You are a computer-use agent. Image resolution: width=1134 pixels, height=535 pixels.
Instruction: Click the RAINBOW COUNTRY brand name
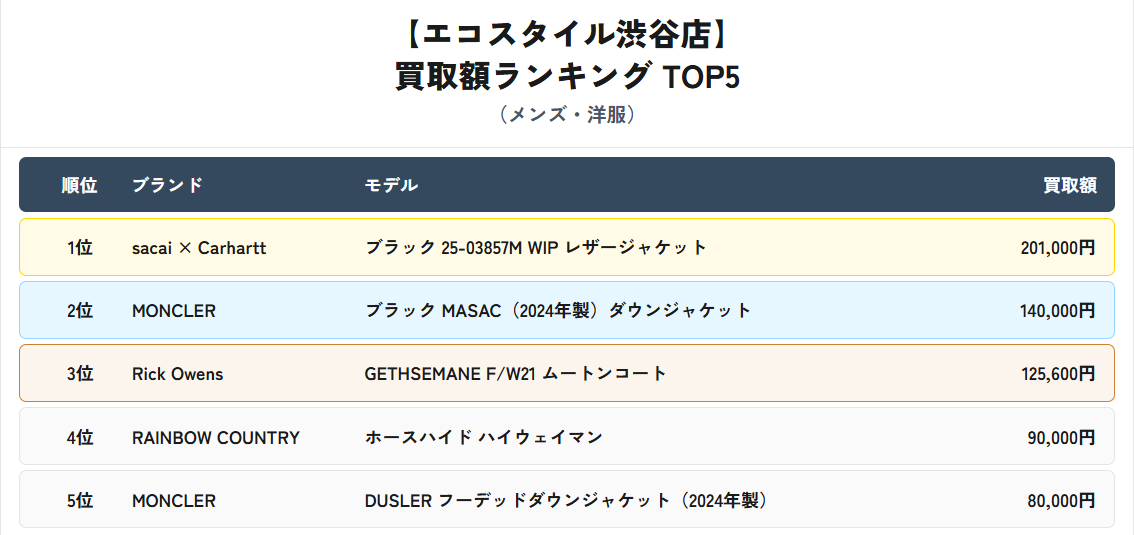pyautogui.click(x=216, y=437)
